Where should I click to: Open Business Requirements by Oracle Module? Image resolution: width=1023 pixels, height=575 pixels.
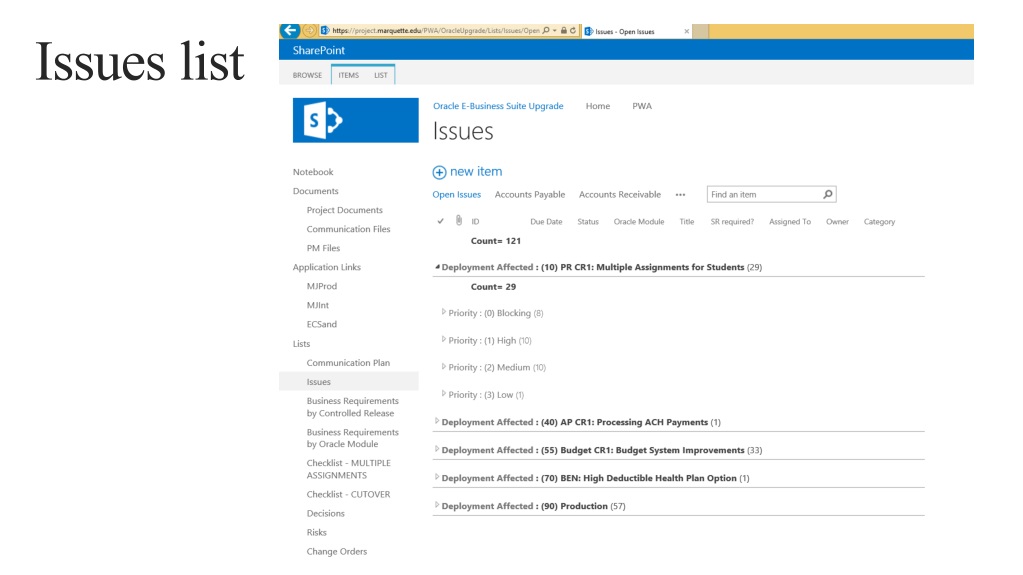point(352,438)
